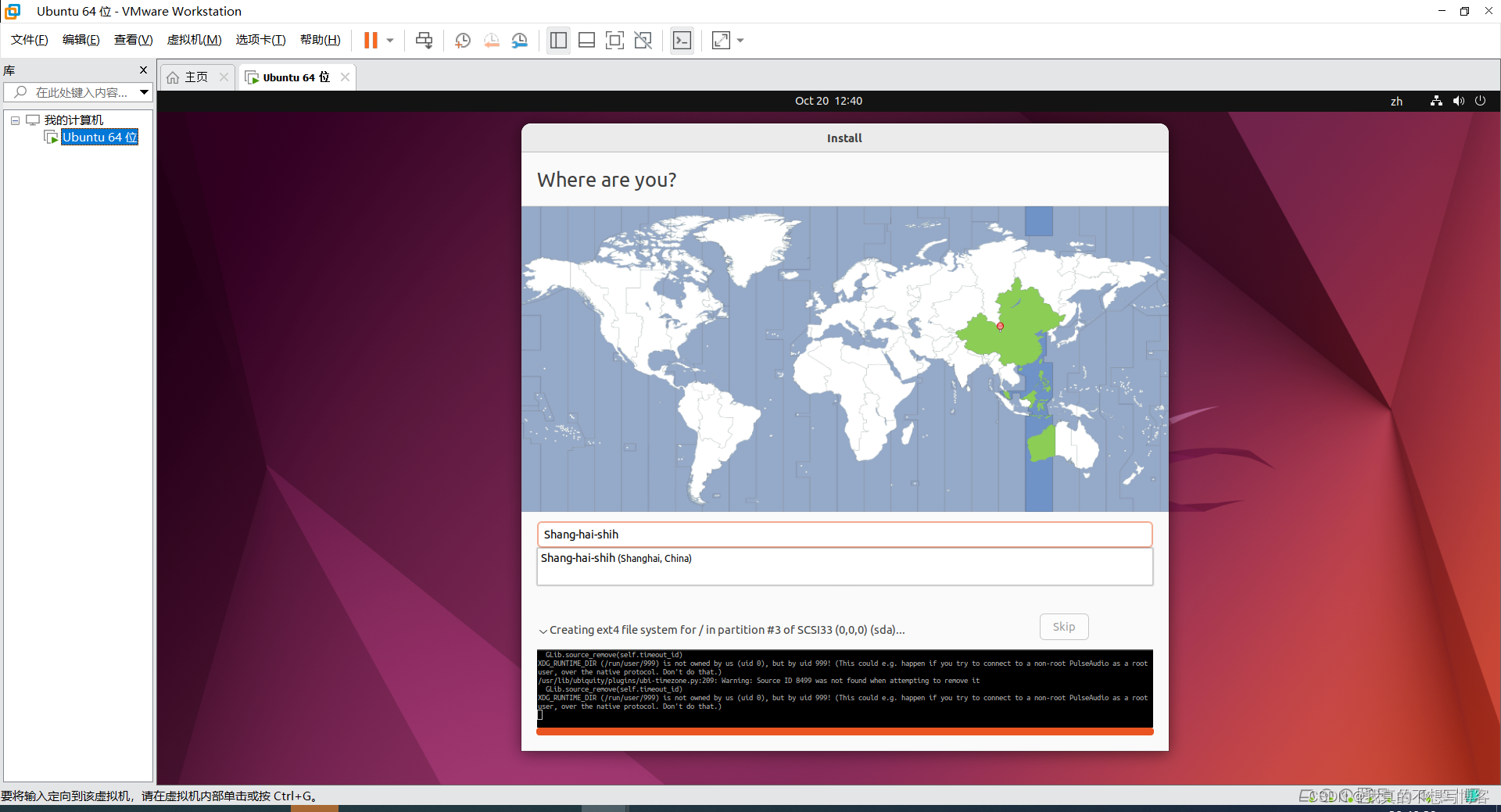Collapse the installation details expander chevron

(543, 631)
